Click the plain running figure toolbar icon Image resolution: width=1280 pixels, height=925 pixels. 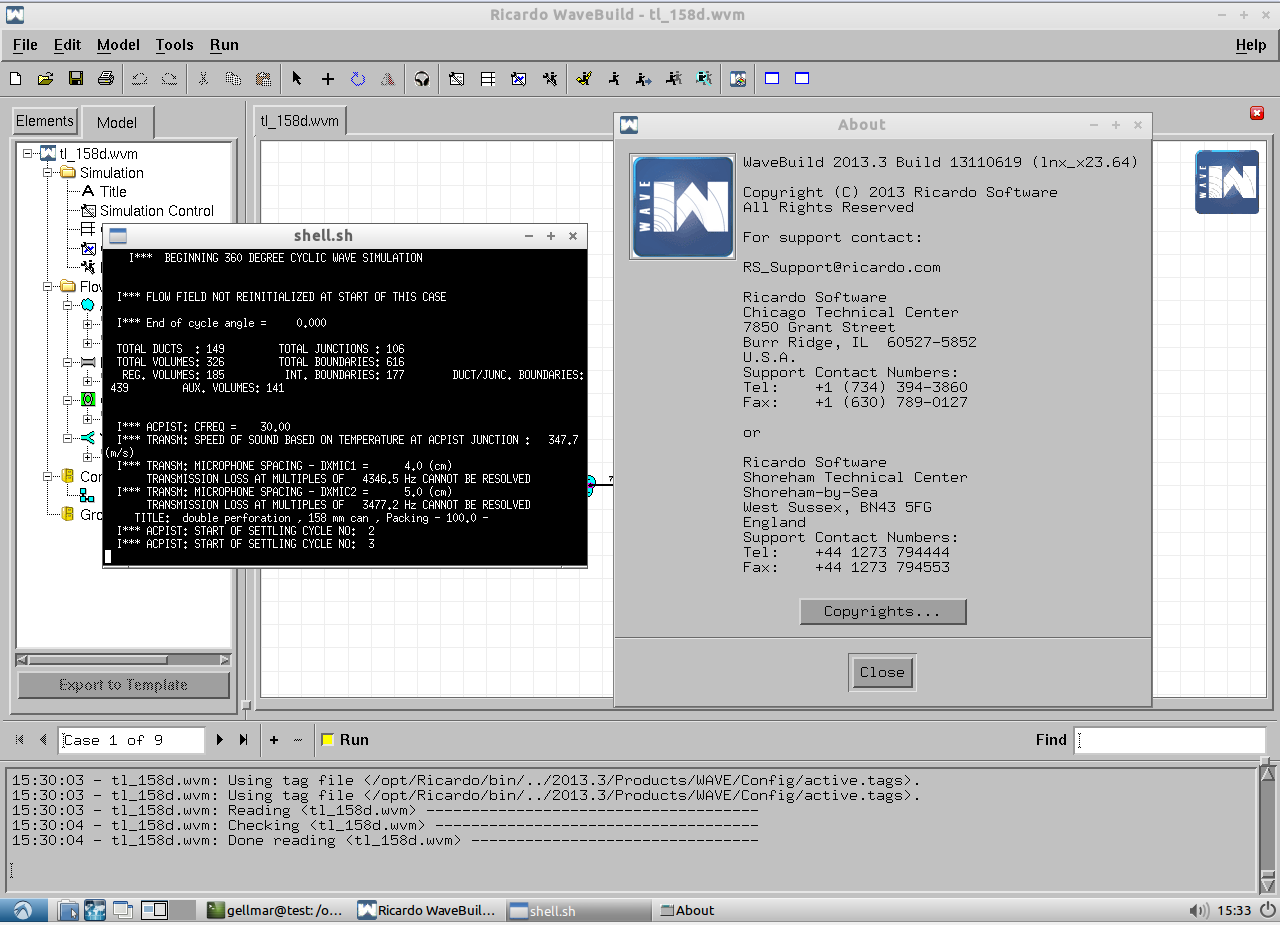(x=614, y=78)
